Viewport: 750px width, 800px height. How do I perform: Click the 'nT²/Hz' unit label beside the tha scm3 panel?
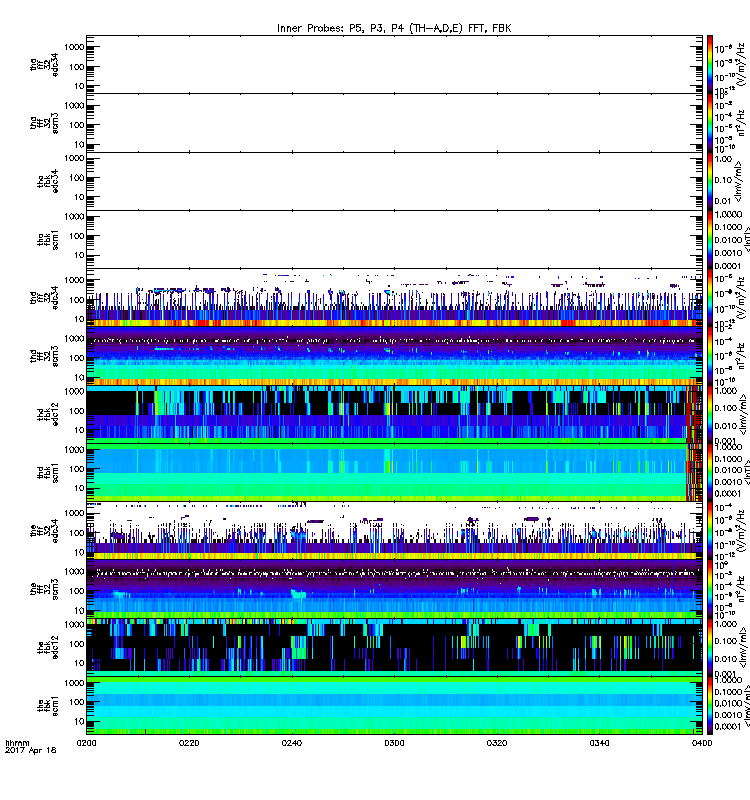click(x=740, y=123)
